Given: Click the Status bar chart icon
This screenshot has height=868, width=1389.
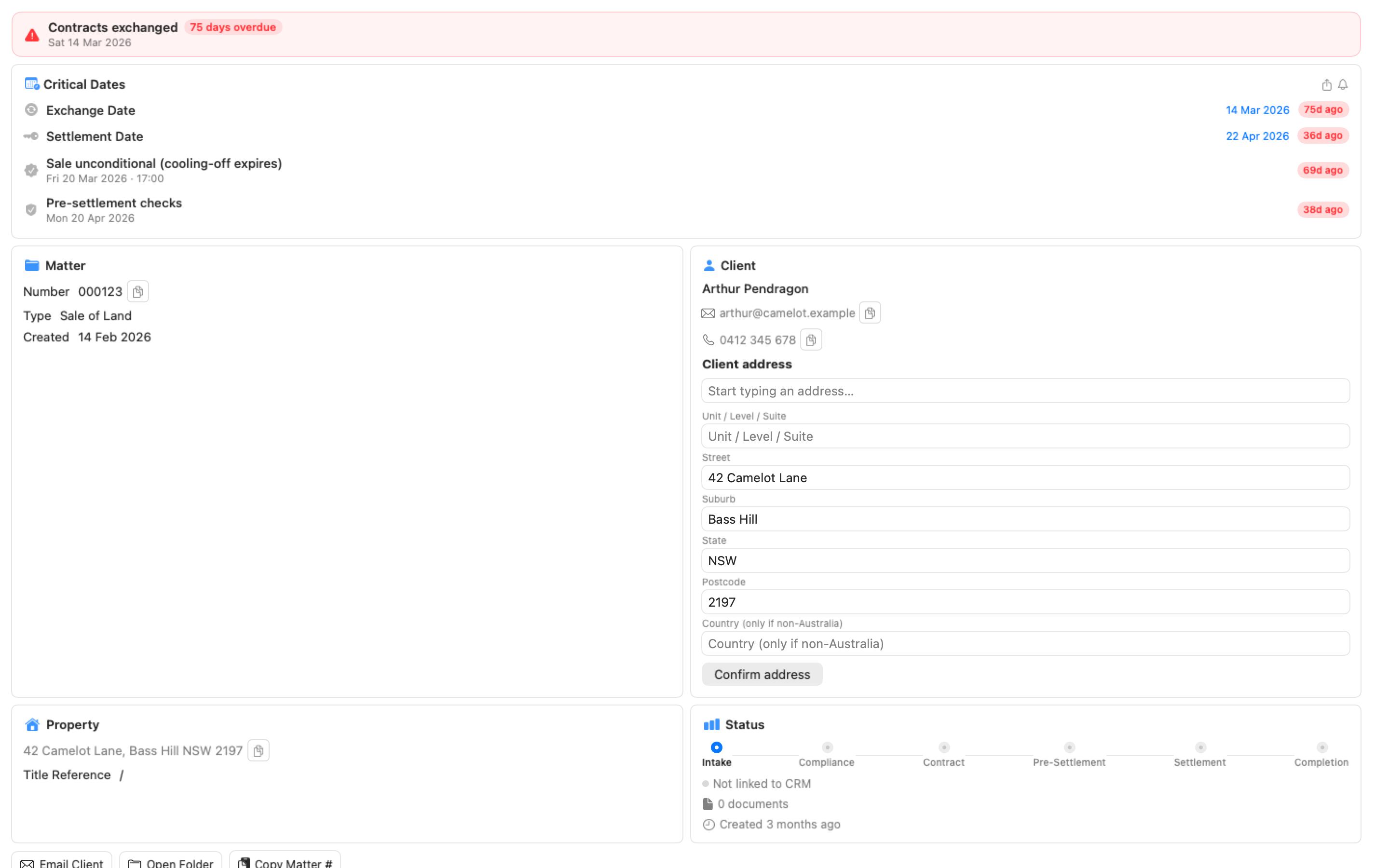Looking at the screenshot, I should click(711, 724).
